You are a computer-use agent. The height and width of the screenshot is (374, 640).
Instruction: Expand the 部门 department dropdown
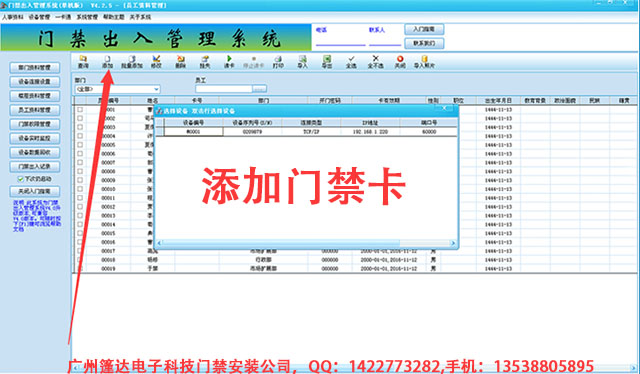(156, 89)
